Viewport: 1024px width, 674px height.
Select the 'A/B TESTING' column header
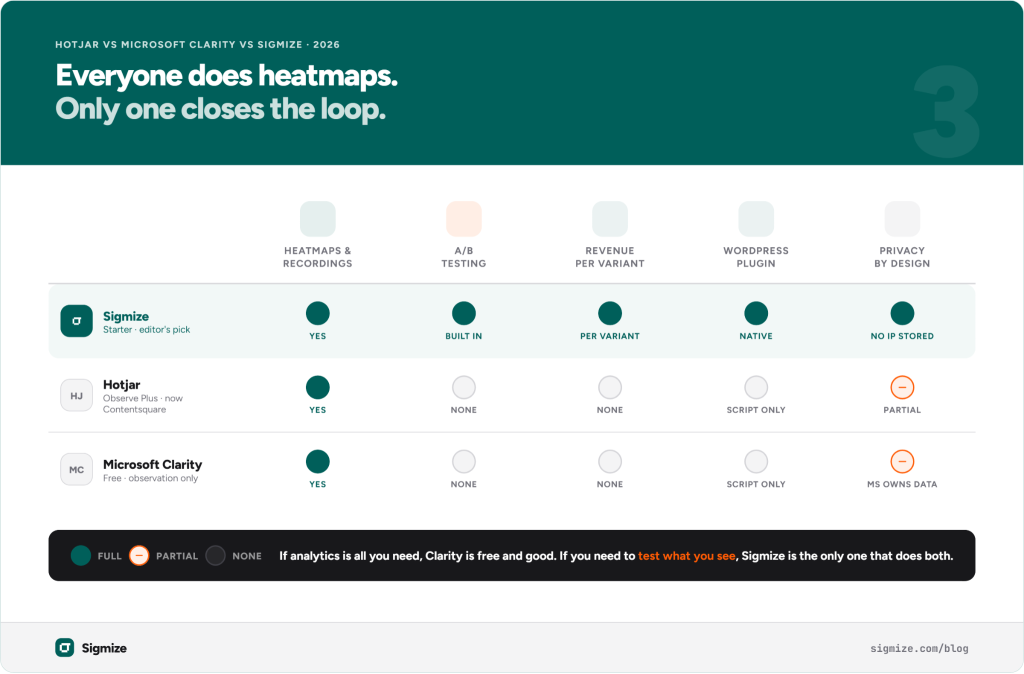tap(464, 257)
